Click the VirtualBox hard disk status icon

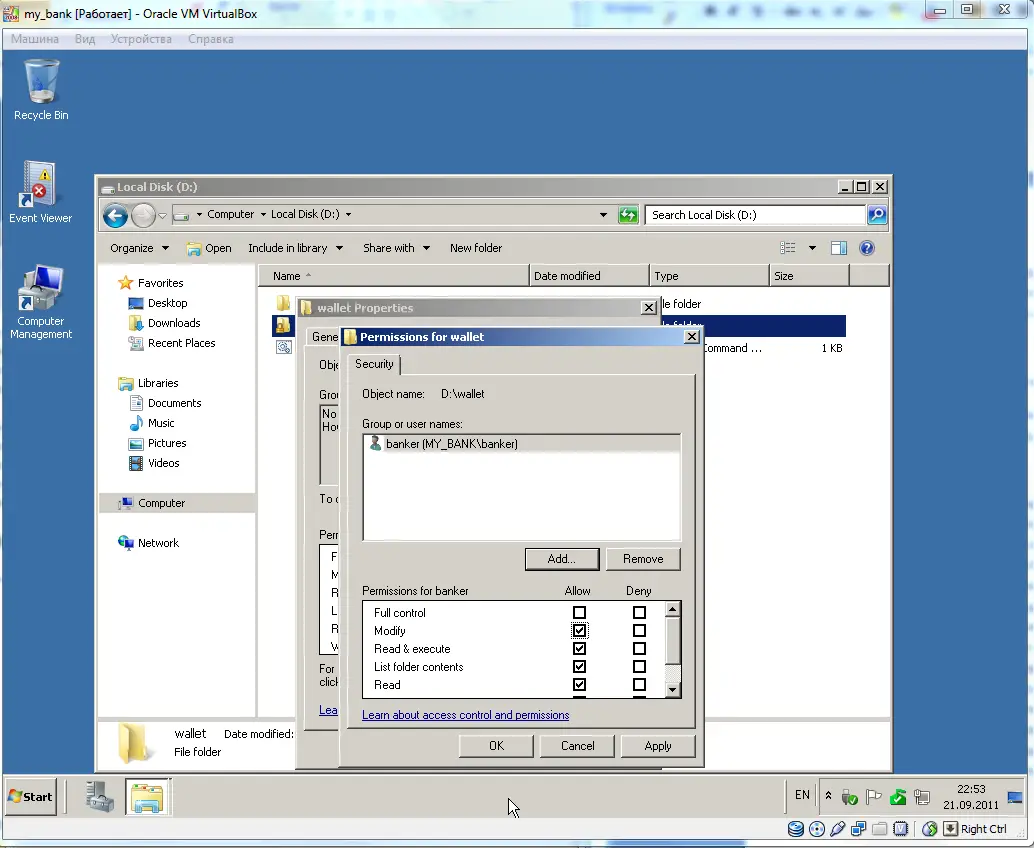tap(796, 829)
